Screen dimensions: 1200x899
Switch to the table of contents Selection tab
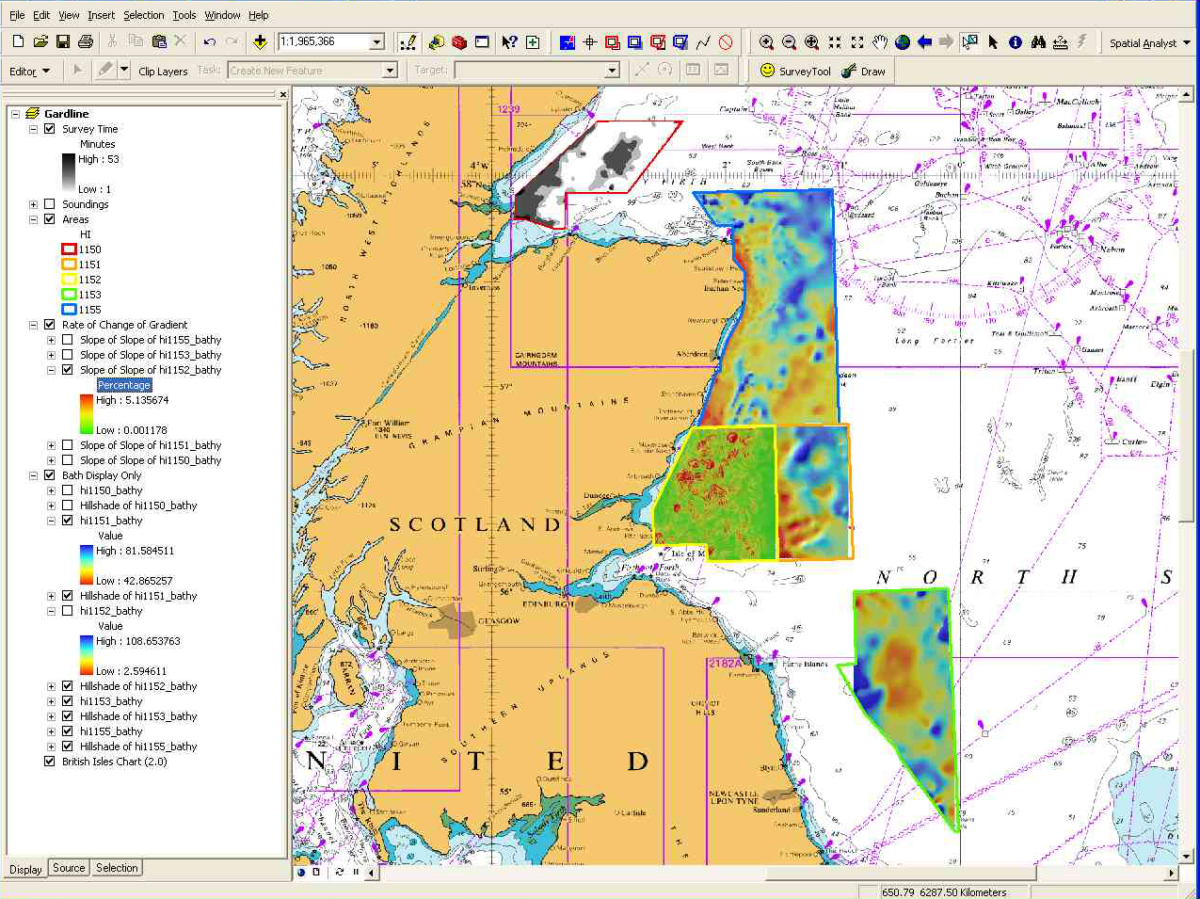[117, 868]
